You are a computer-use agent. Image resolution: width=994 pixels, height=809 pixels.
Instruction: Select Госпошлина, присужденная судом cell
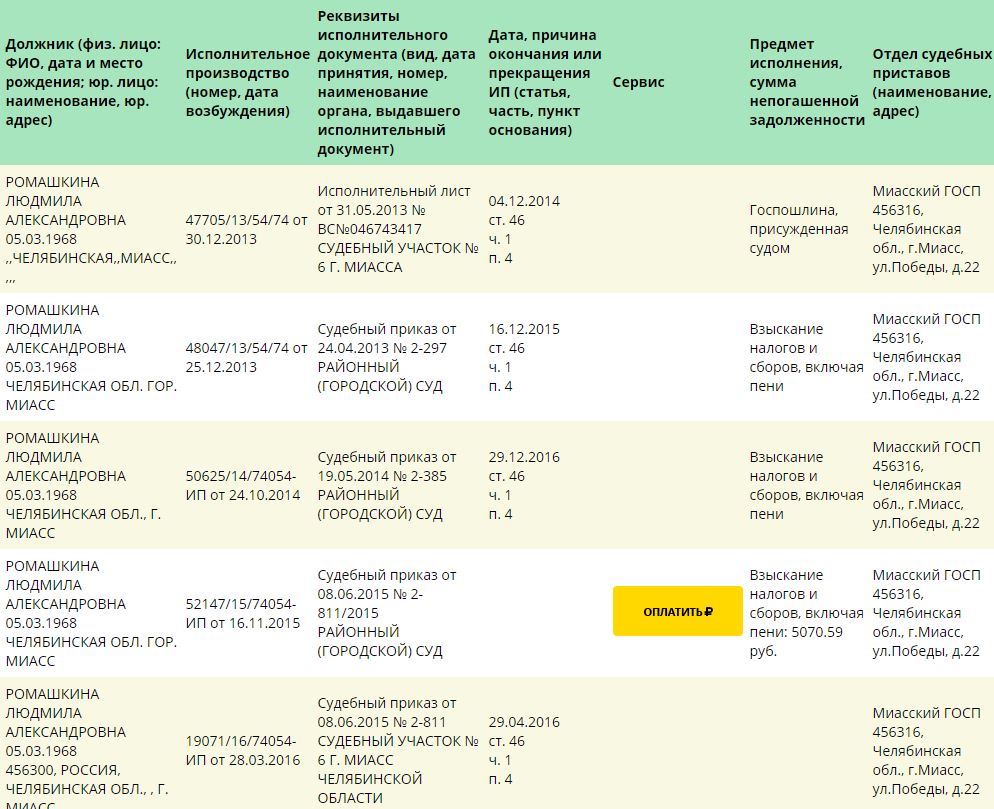[x=799, y=229]
